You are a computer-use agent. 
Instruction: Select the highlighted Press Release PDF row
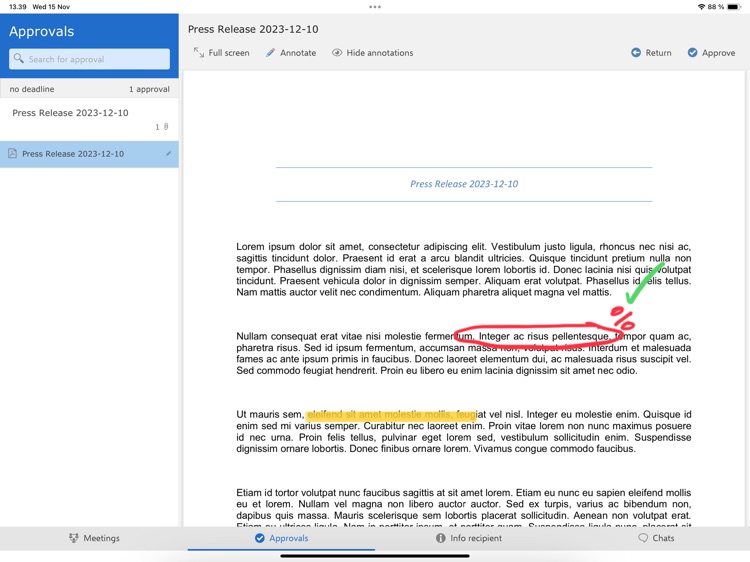tap(89, 154)
